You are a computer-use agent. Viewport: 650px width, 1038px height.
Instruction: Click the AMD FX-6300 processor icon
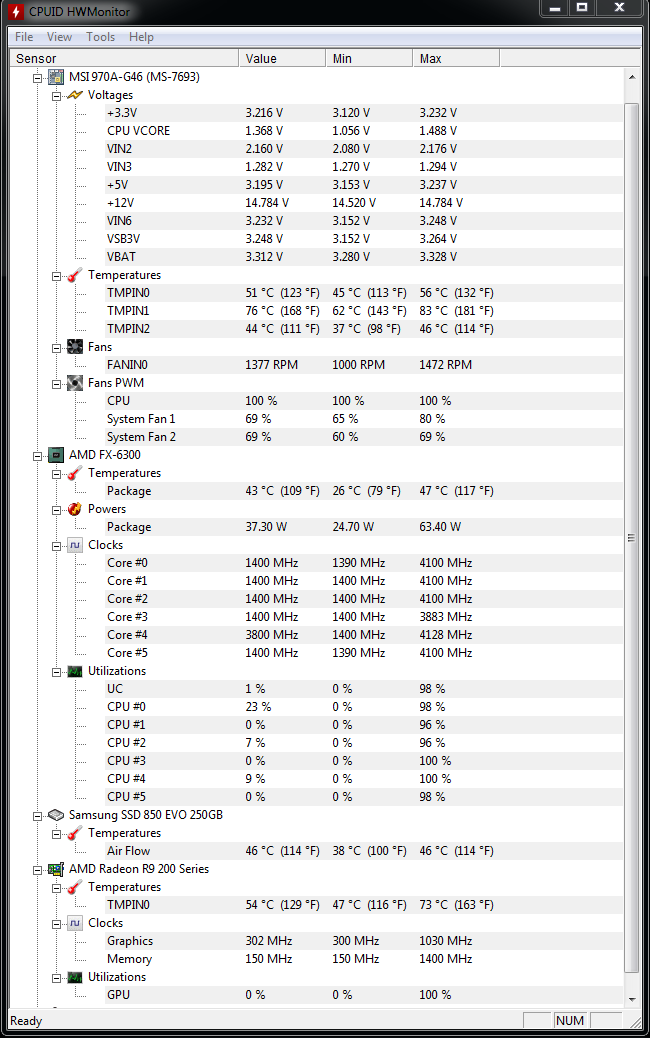coord(56,455)
